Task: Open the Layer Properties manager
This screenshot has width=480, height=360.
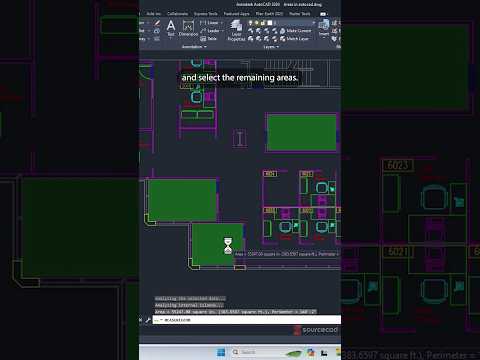Action: click(236, 30)
